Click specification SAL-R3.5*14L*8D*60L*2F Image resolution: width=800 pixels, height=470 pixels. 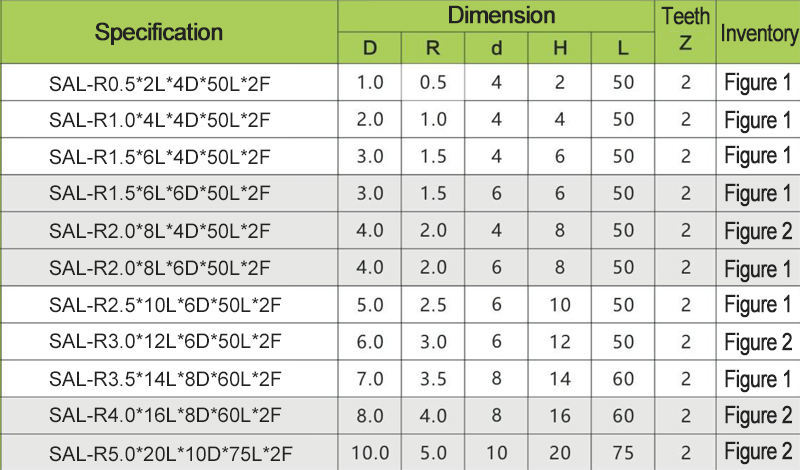click(164, 379)
